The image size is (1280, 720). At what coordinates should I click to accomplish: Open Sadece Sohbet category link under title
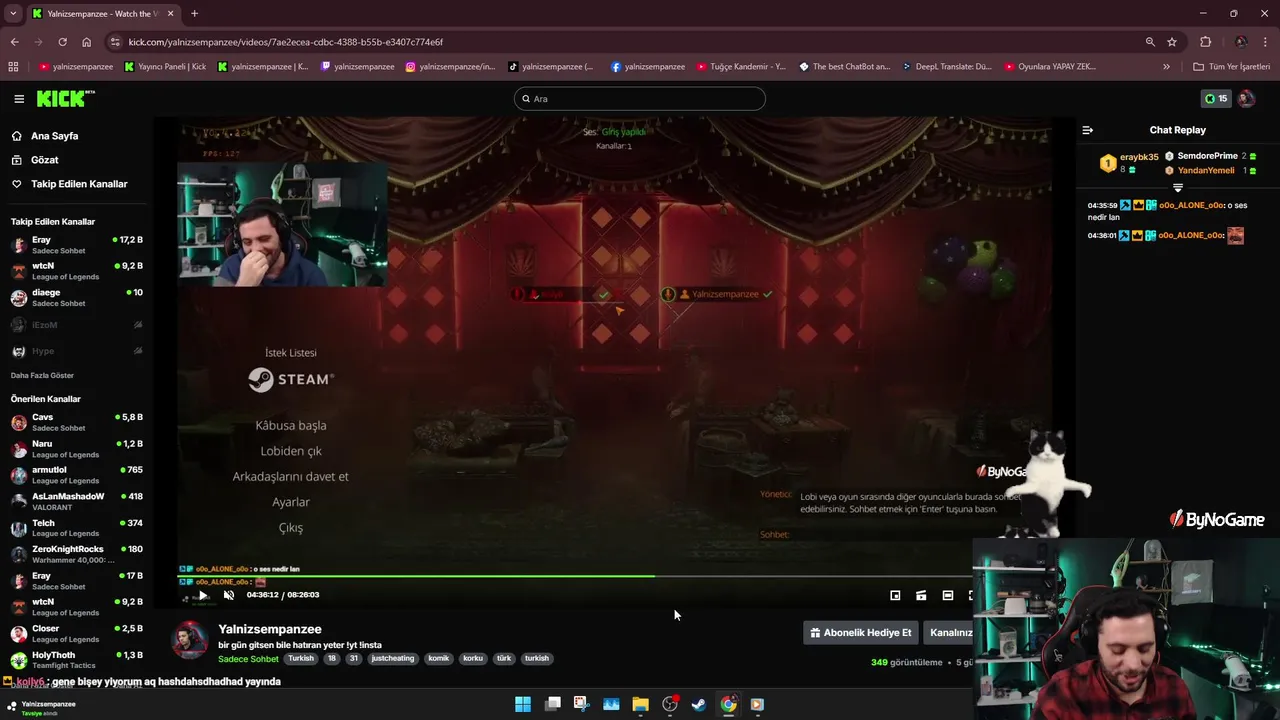click(x=248, y=659)
